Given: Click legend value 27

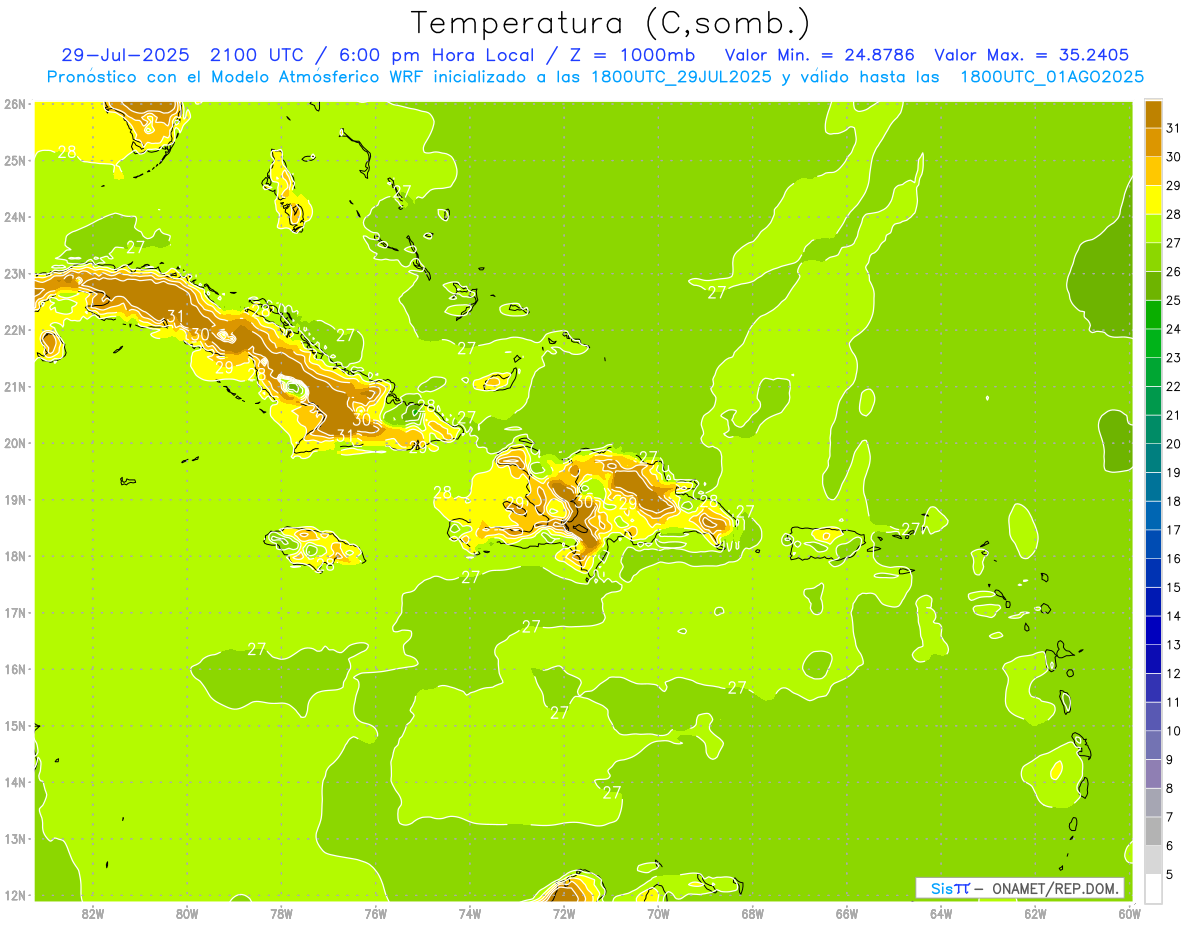Looking at the screenshot, I should pos(1174,243).
